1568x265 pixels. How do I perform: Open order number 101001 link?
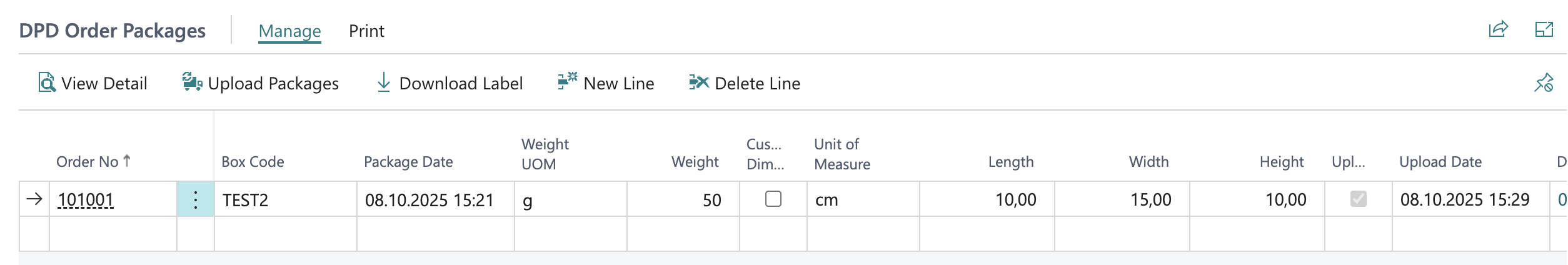pos(86,200)
